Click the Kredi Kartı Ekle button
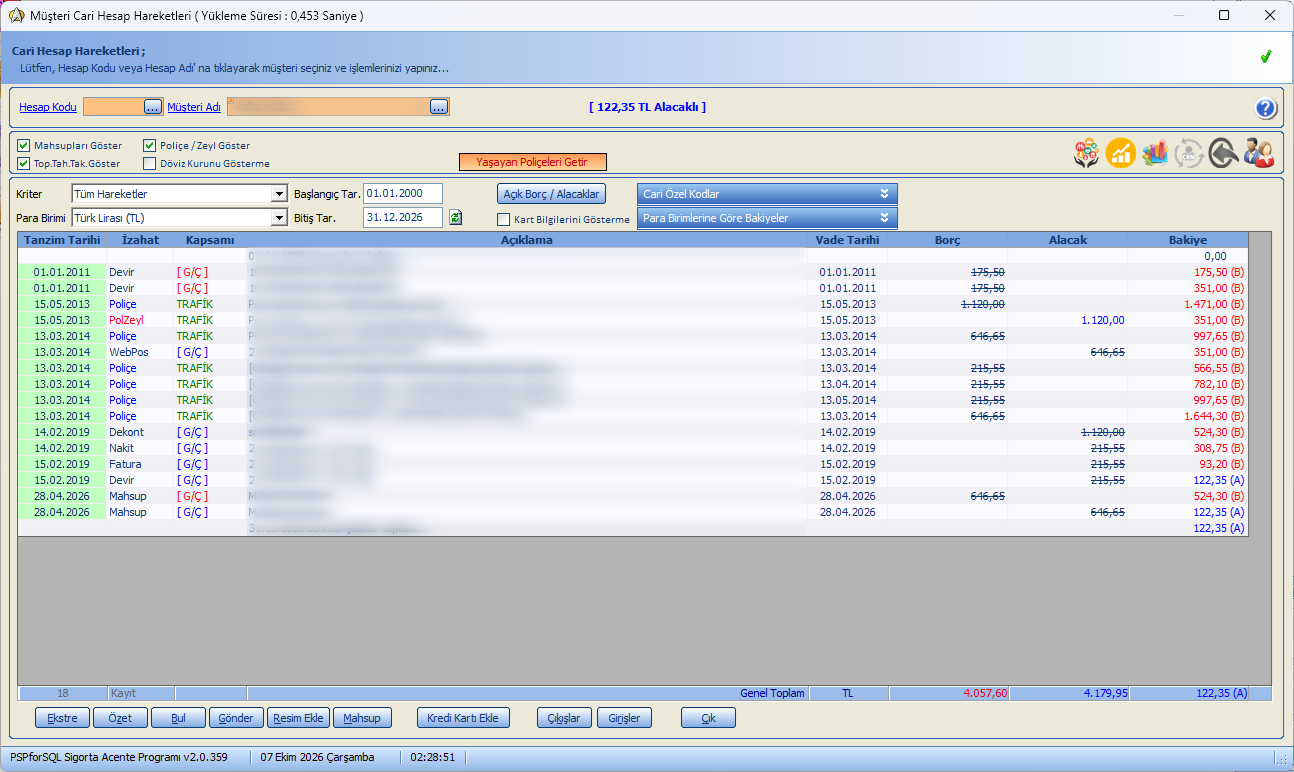The height and width of the screenshot is (772, 1294). 463,718
